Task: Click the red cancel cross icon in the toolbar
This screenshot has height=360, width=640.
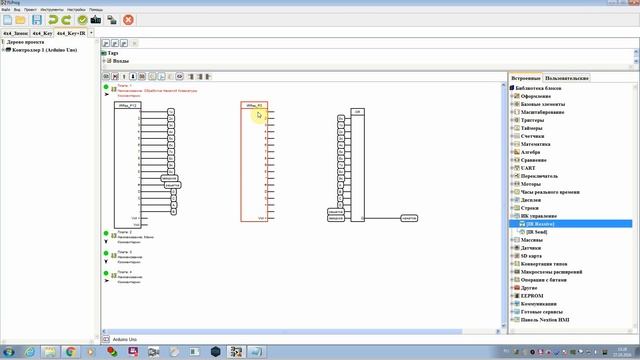Action: point(128,20)
